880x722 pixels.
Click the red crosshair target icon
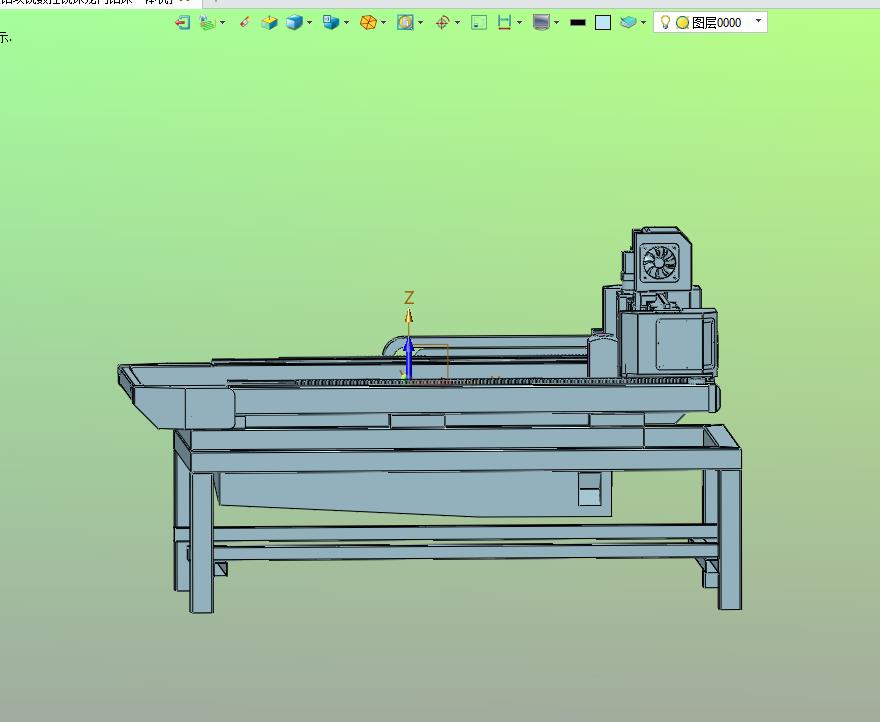pyautogui.click(x=443, y=22)
